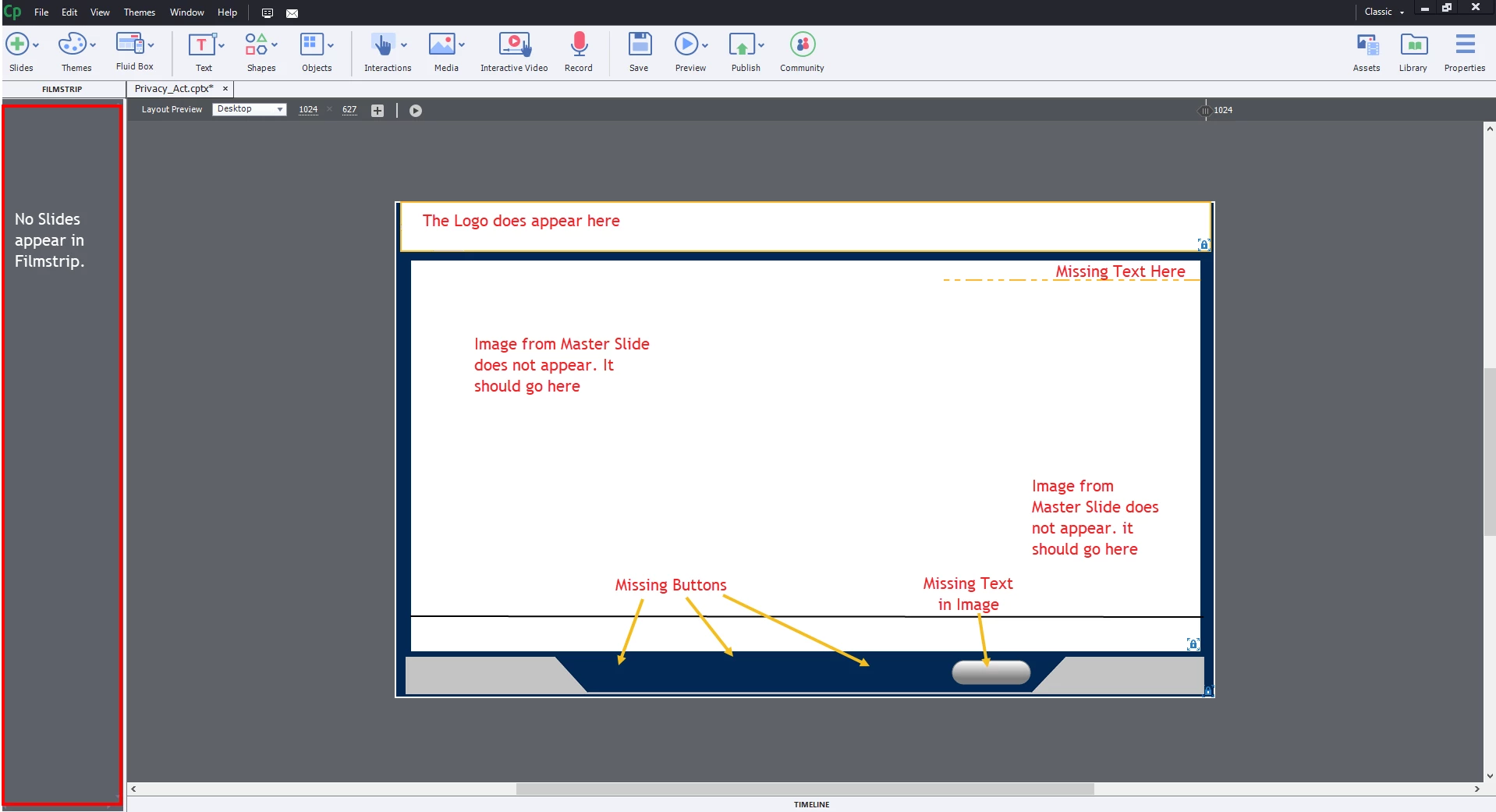Screen dimensions: 1496x812
Task: Click the width value 1024
Action: [308, 110]
